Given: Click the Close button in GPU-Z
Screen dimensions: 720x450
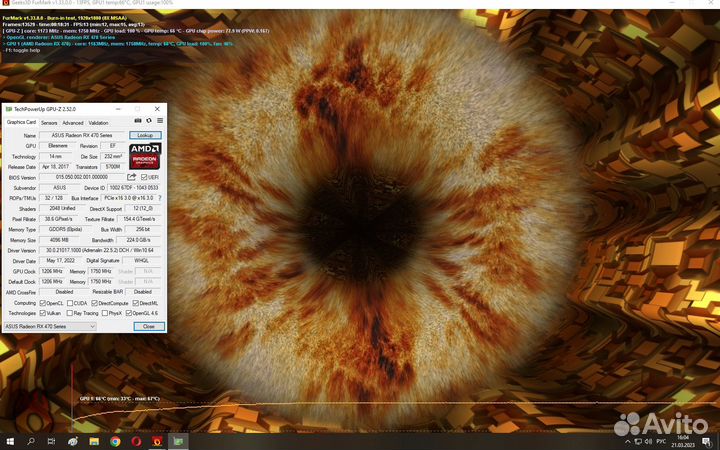Looking at the screenshot, I should pos(148,326).
